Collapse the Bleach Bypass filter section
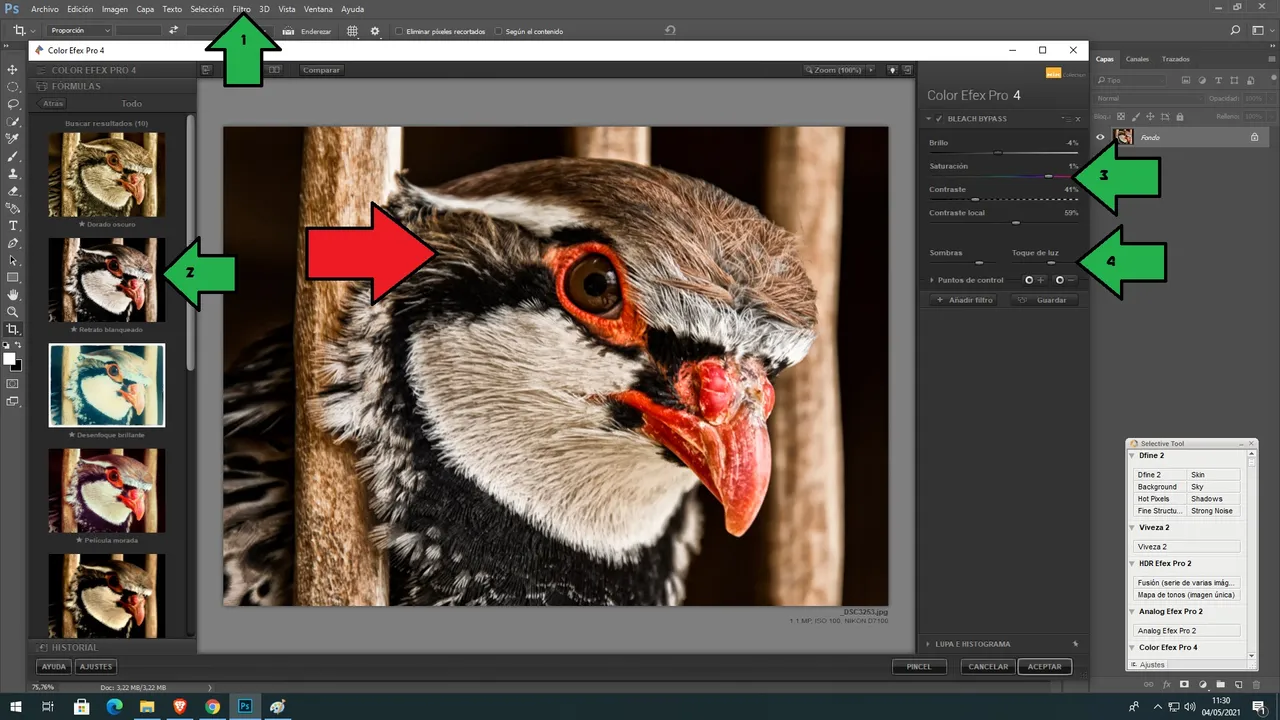 click(x=930, y=119)
